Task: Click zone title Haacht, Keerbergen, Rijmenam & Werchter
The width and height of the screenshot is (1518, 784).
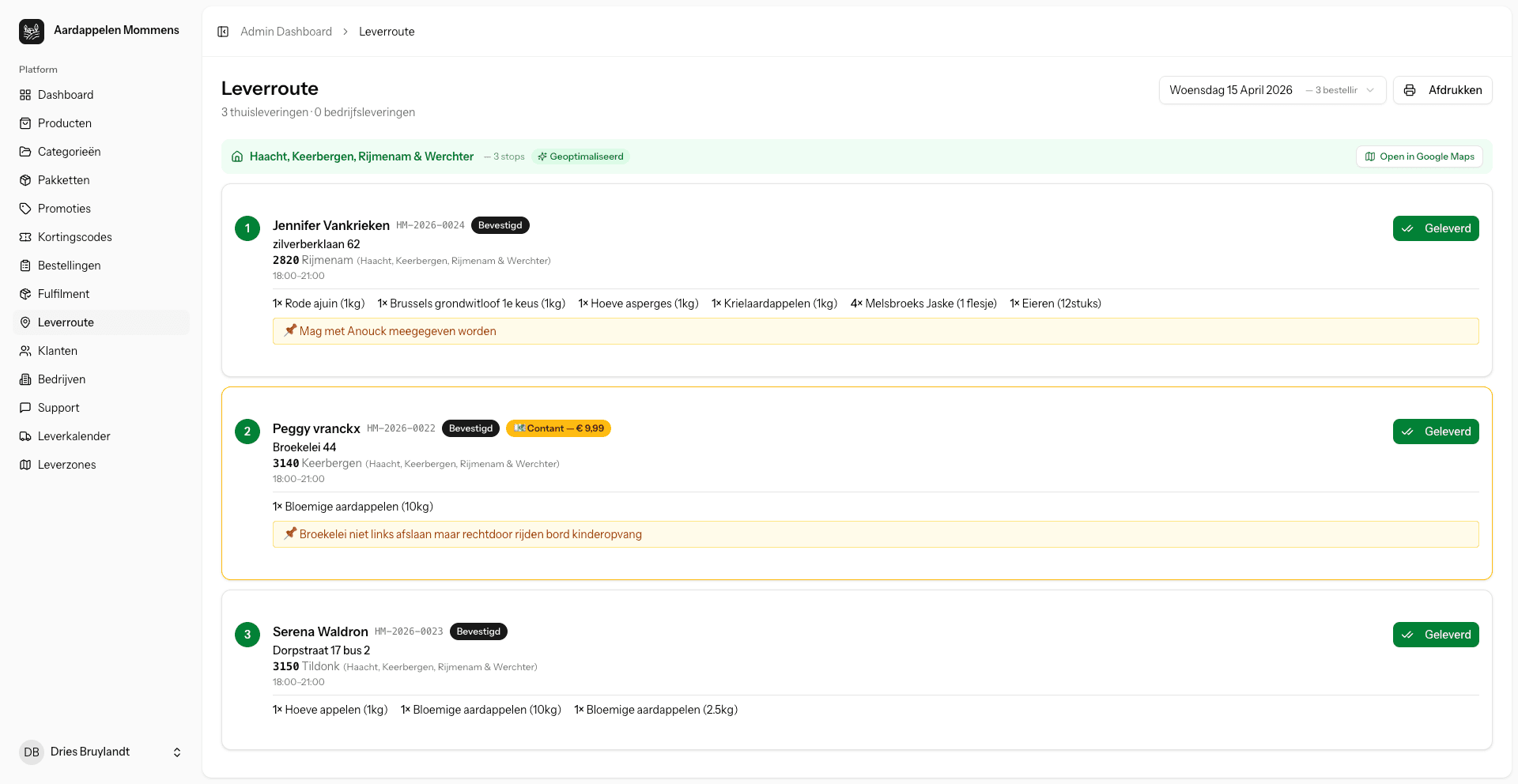Action: [x=361, y=156]
